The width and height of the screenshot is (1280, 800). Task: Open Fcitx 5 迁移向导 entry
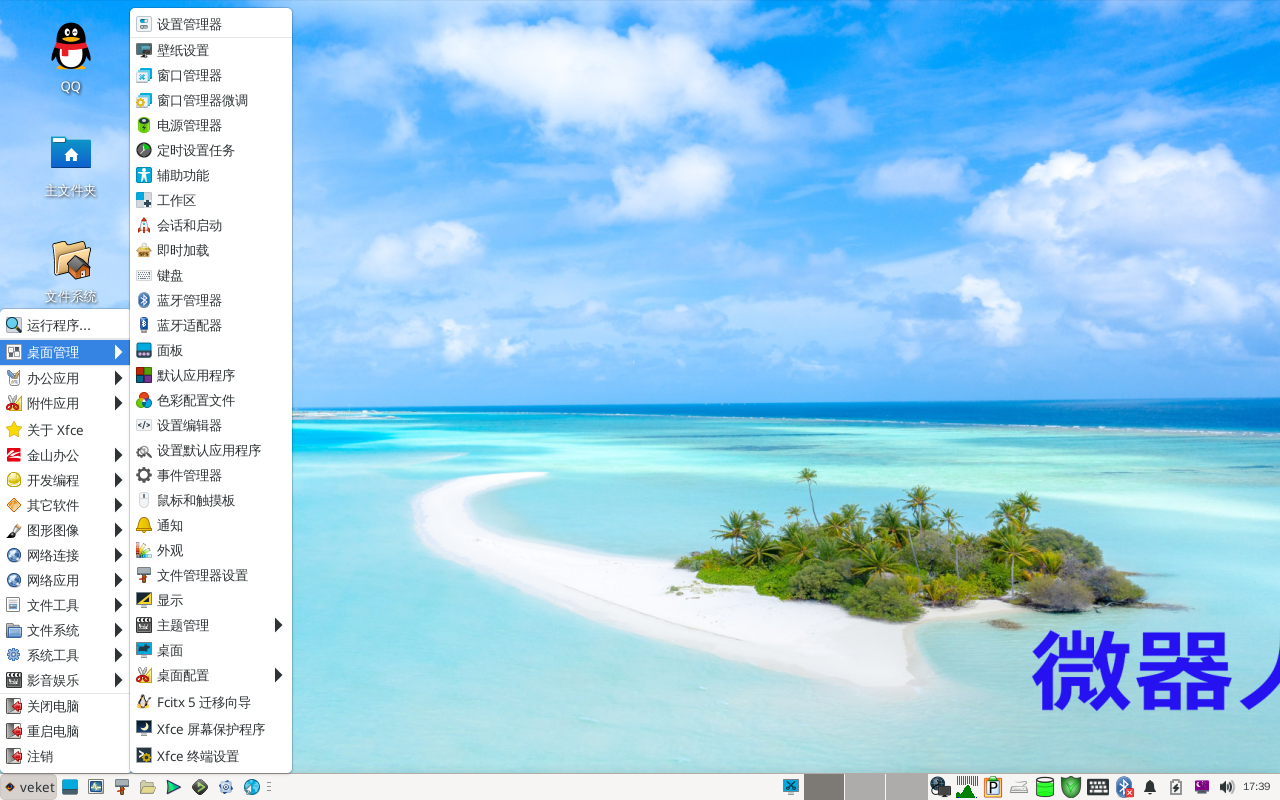tap(211, 702)
